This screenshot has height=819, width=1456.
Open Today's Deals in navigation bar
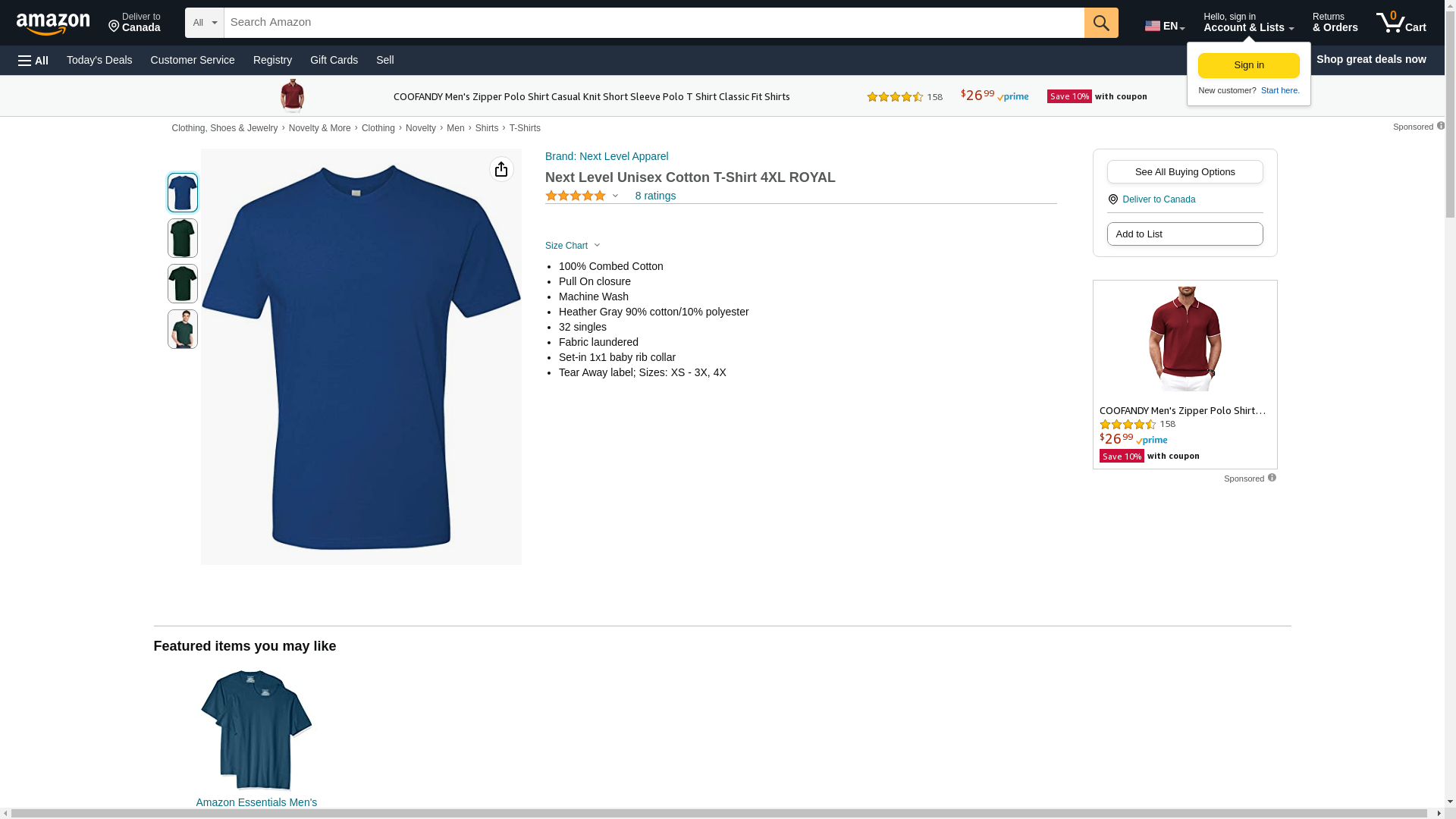click(99, 60)
